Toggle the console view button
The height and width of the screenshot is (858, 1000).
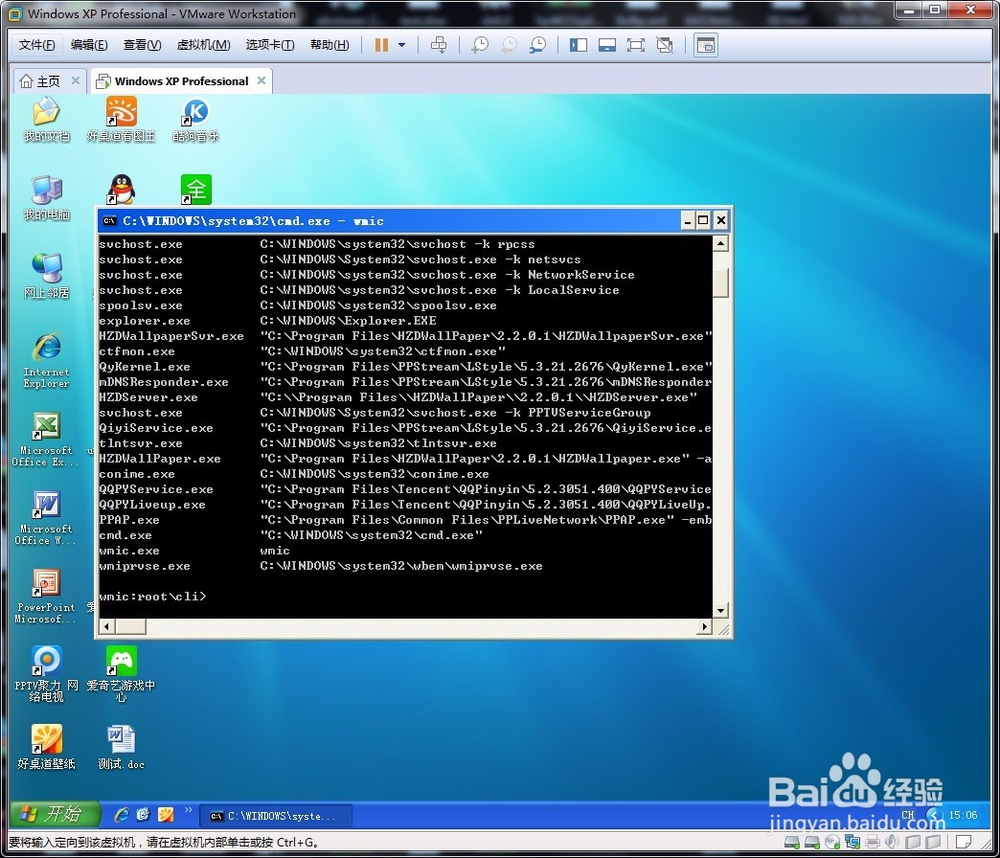pos(705,45)
